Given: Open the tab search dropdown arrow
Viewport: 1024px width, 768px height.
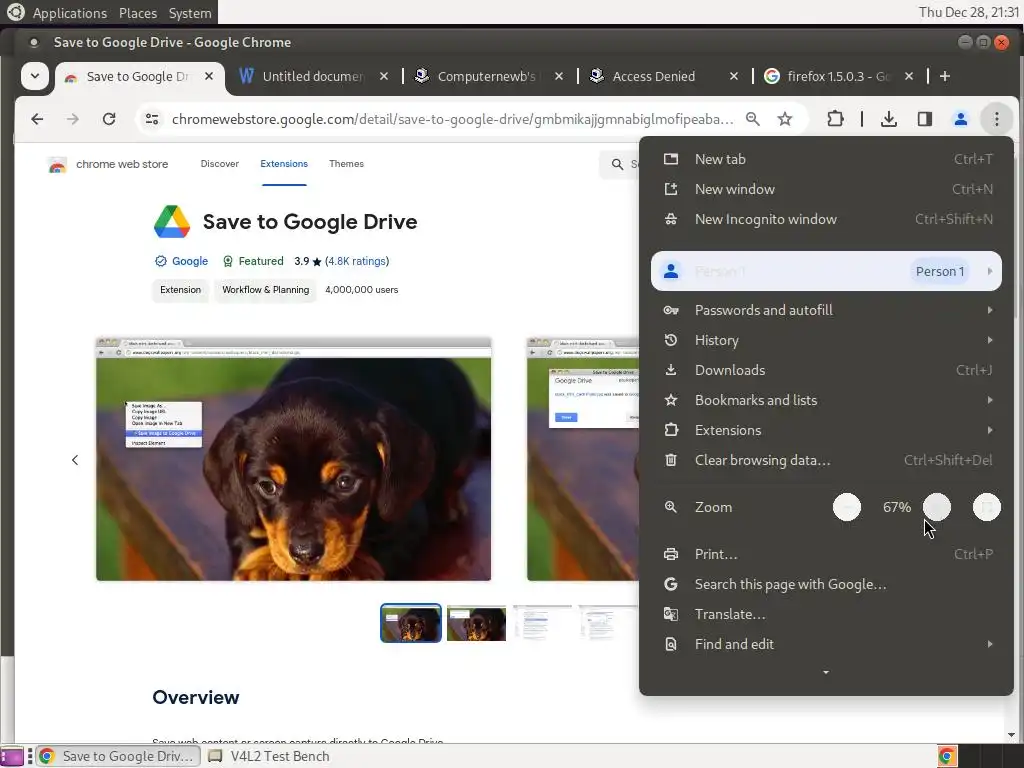Looking at the screenshot, I should pos(35,76).
